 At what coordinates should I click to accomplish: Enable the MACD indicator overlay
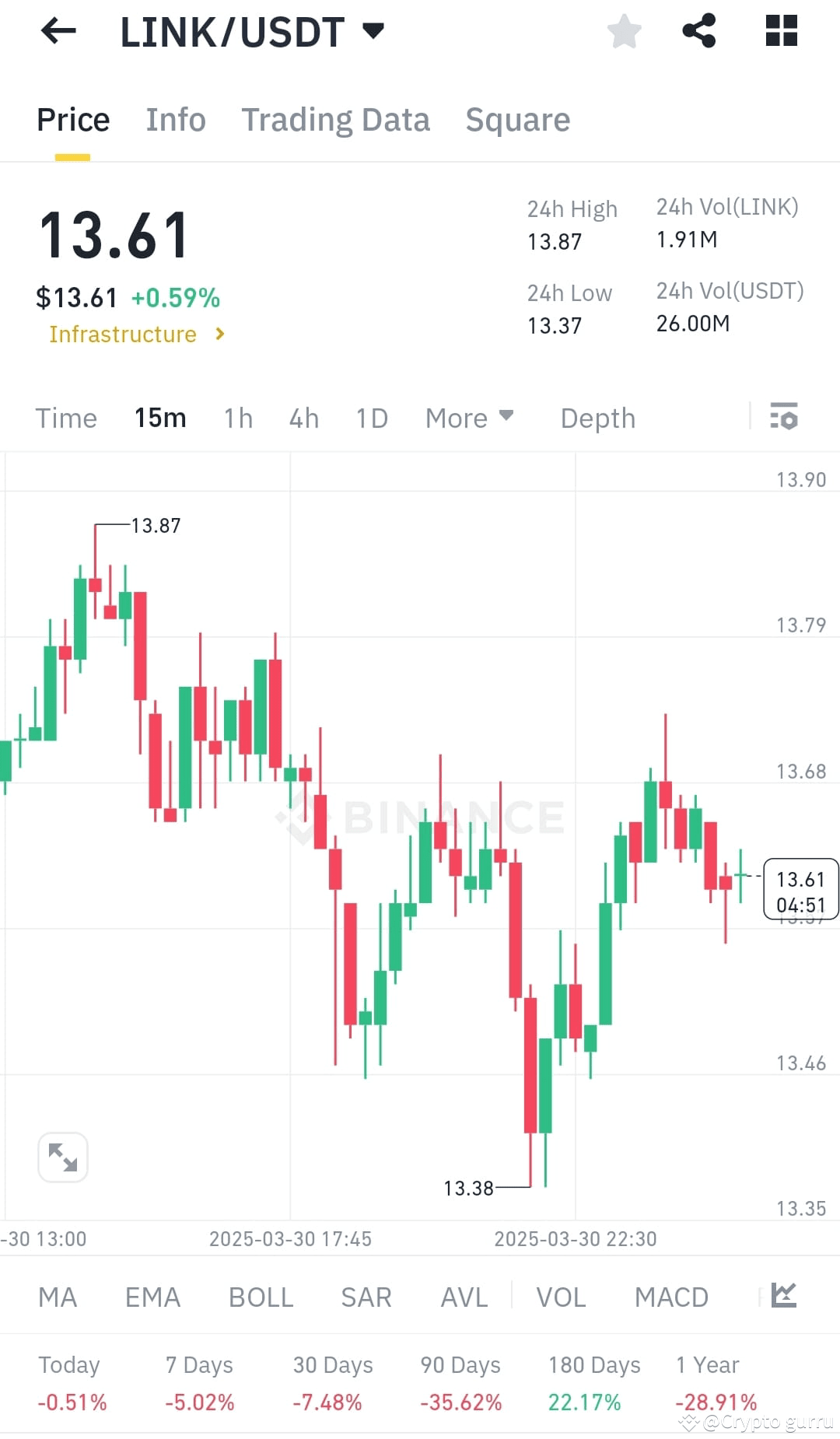click(671, 1297)
